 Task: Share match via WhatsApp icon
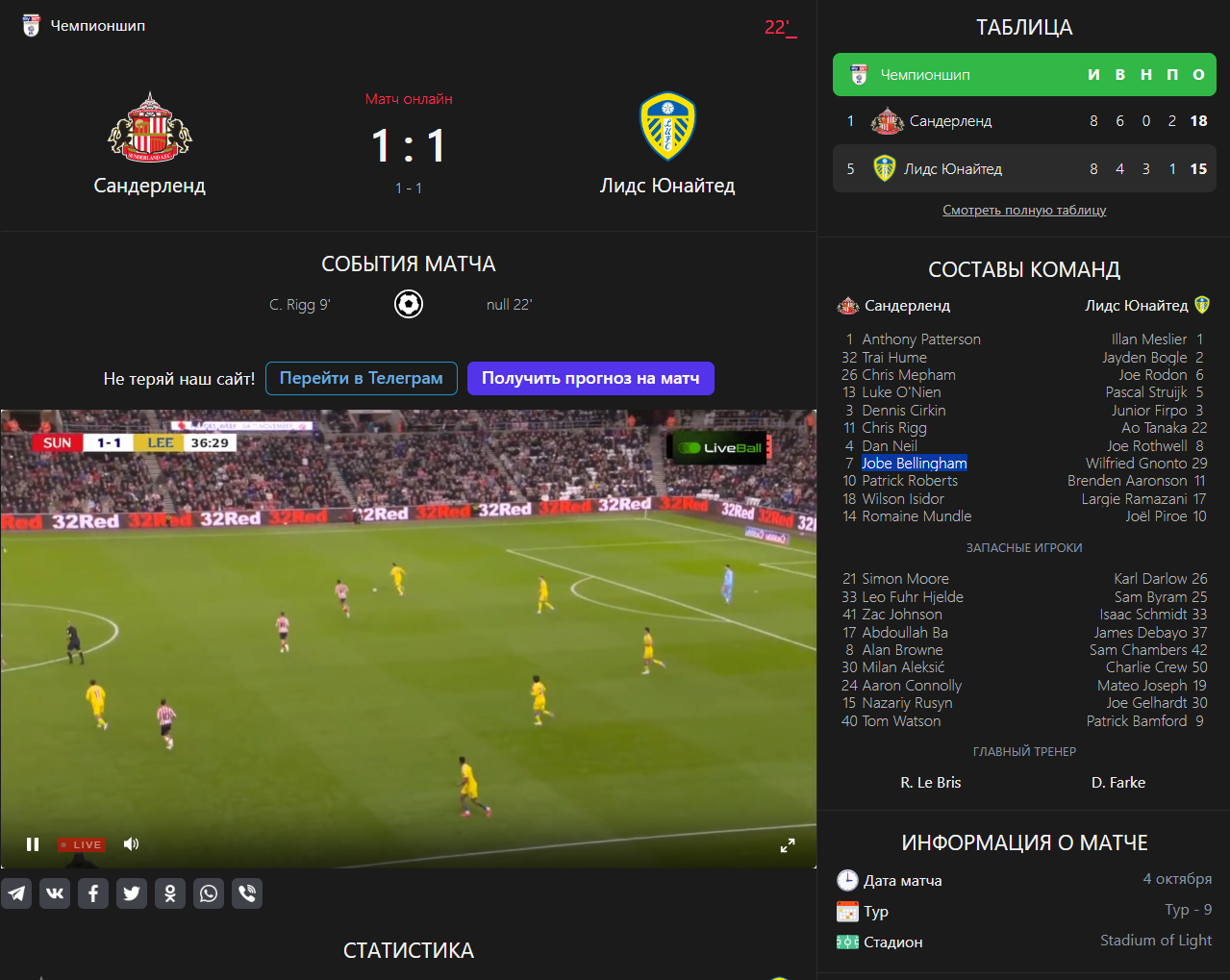[209, 893]
